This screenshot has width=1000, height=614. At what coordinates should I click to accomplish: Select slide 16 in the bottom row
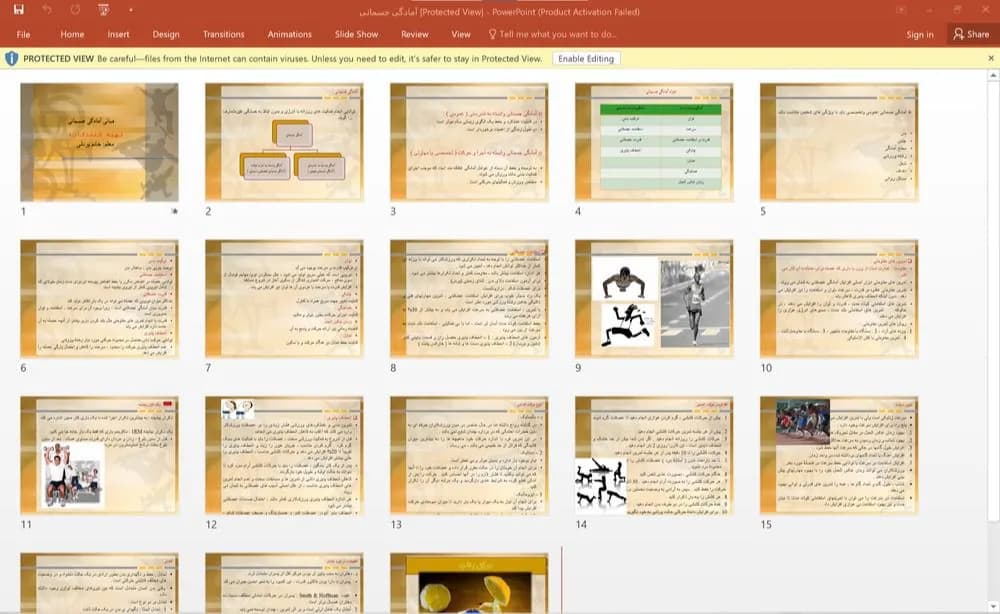[99, 583]
